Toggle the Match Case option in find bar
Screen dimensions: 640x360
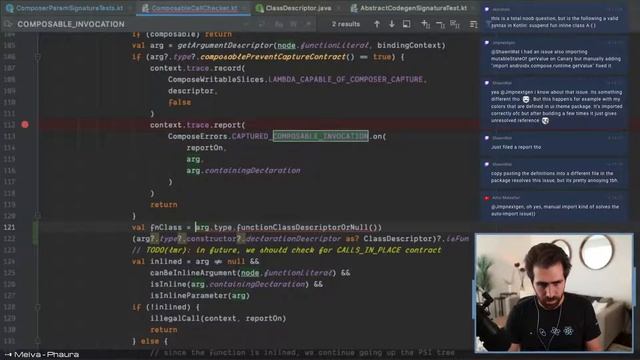279,24
